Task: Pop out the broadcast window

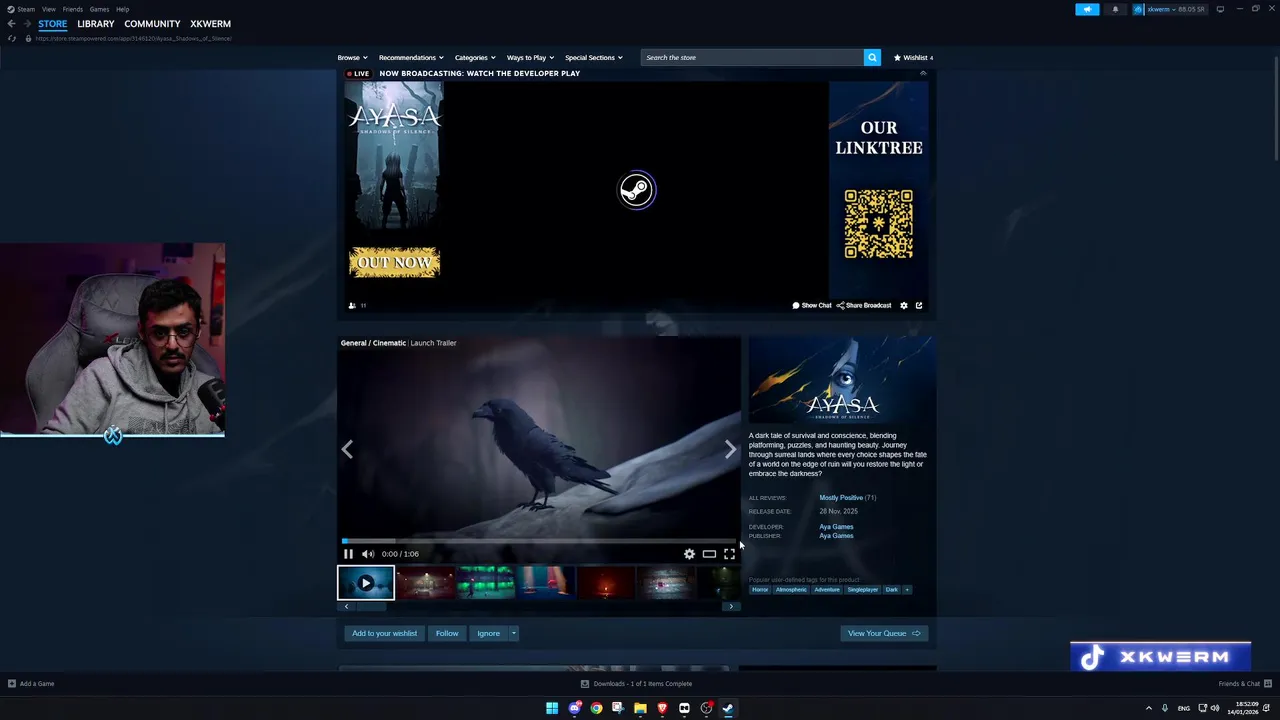Action: point(919,306)
